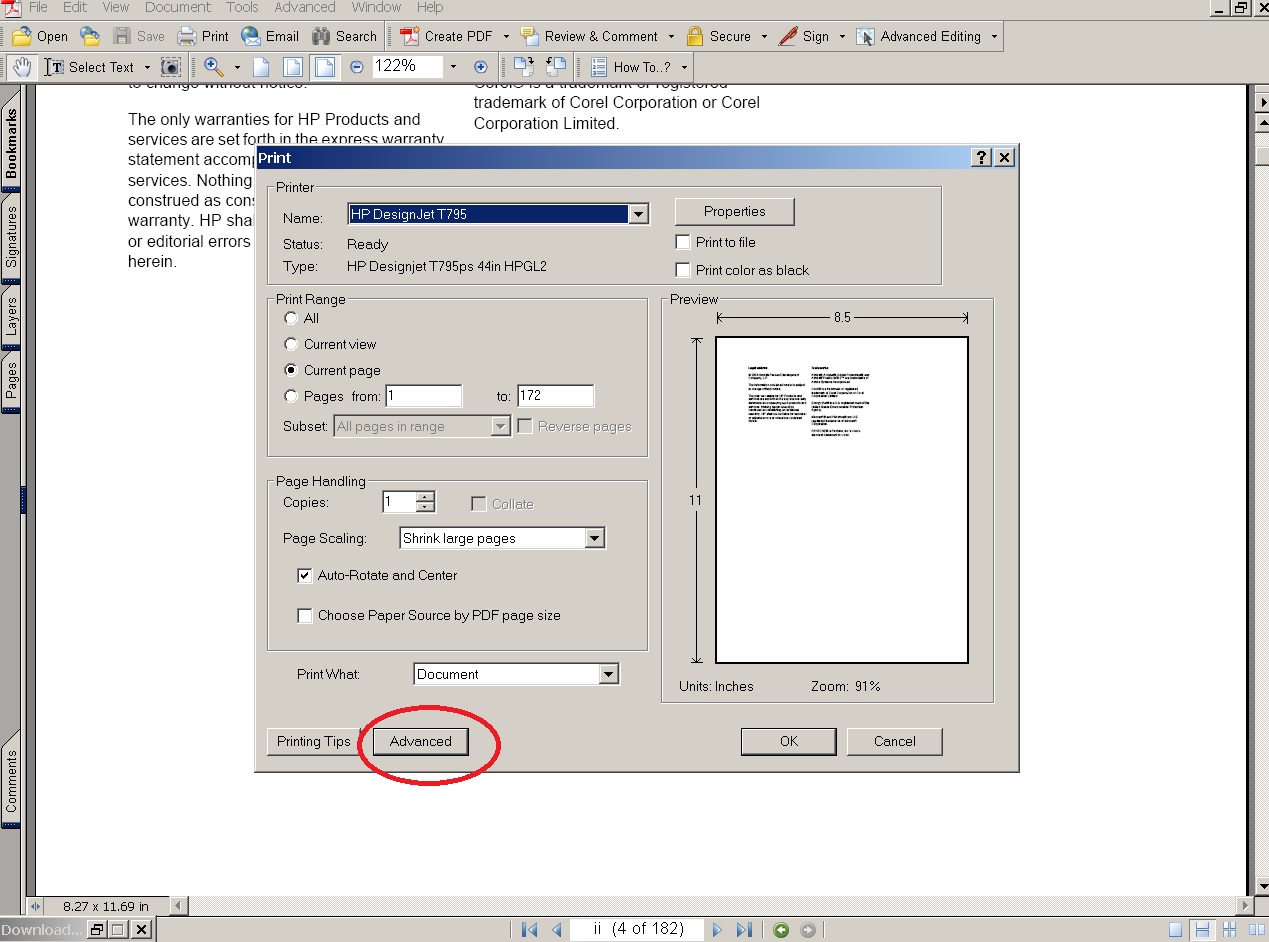Open the Review & Comment tool
Screen dimensions: 1269x942
(x=589, y=36)
